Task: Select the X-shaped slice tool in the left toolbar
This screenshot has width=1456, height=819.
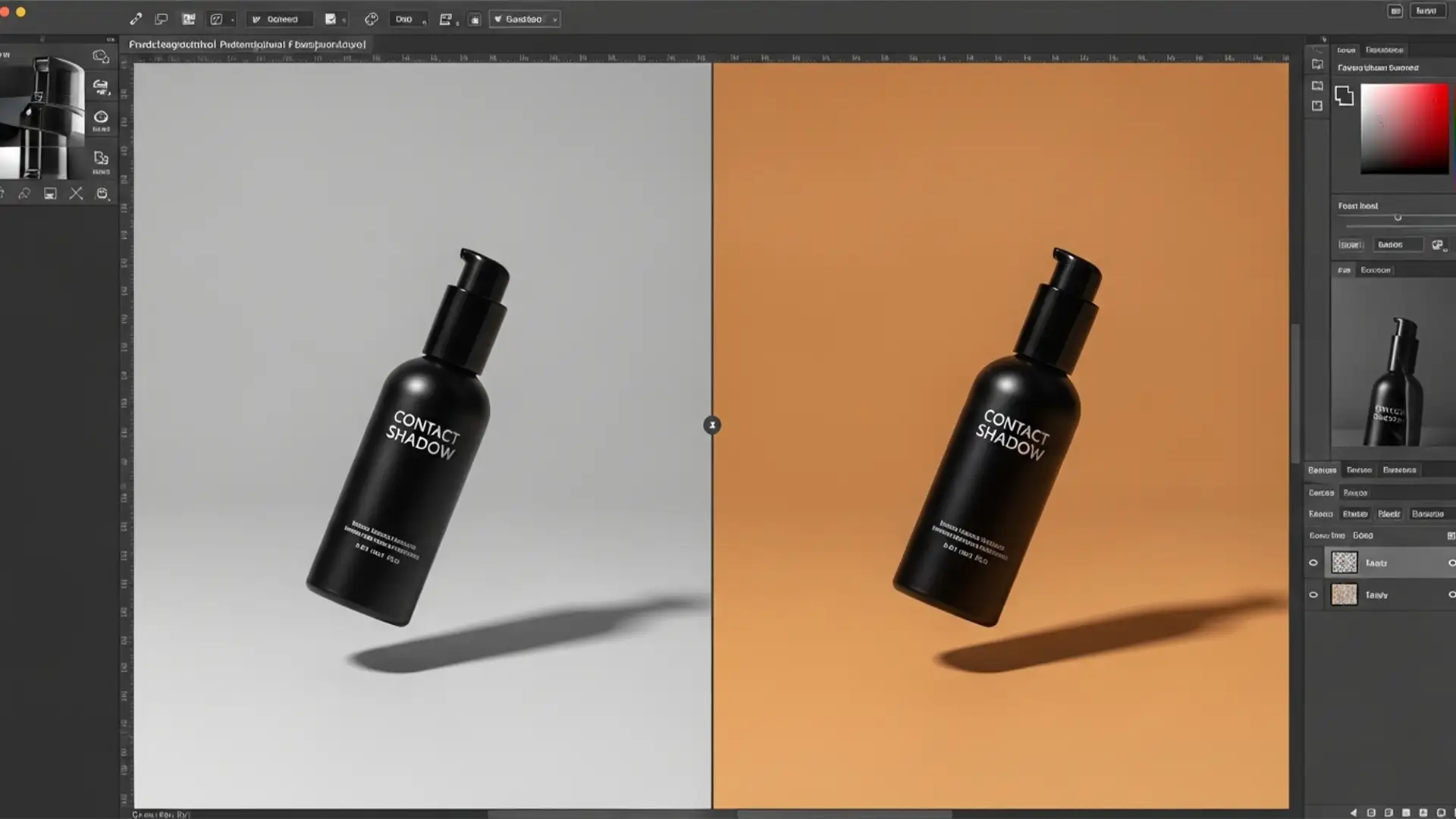Action: [76, 193]
